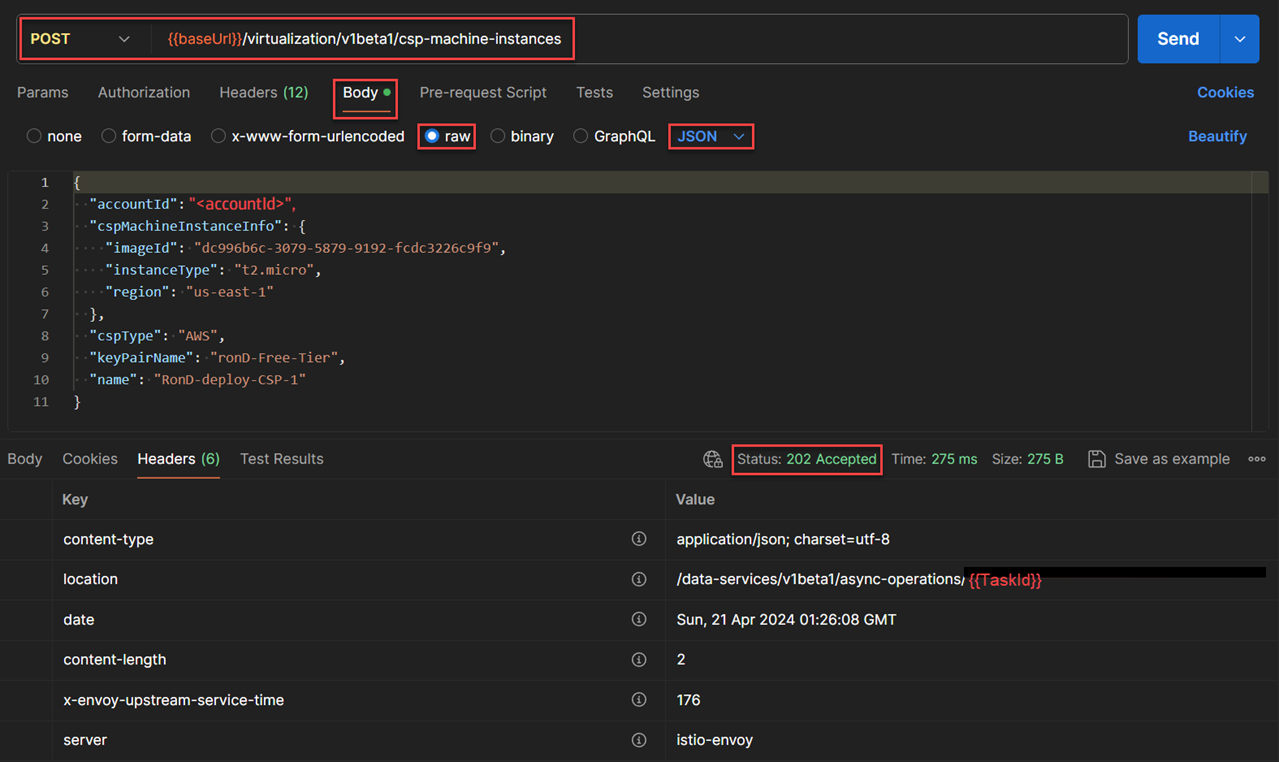Open the Settings tab
Screen dimensions: 1279x762
coord(671,92)
